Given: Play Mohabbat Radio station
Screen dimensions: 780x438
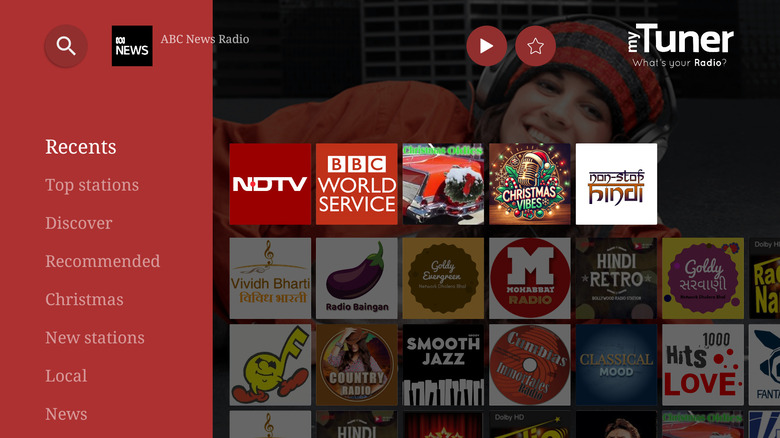Looking at the screenshot, I should point(530,278).
